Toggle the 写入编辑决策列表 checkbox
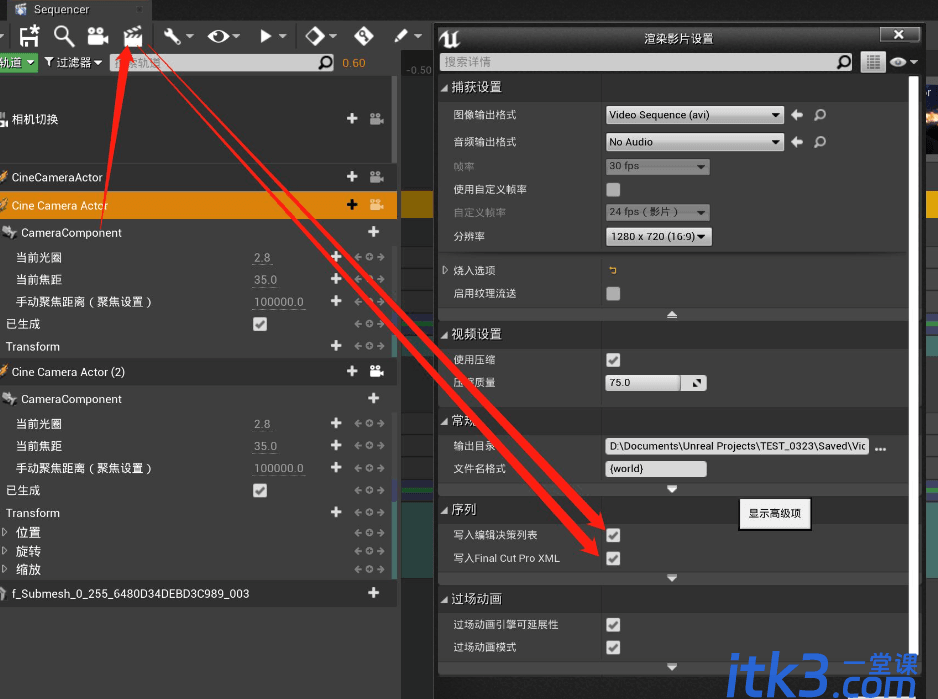The width and height of the screenshot is (938, 699). [x=613, y=535]
